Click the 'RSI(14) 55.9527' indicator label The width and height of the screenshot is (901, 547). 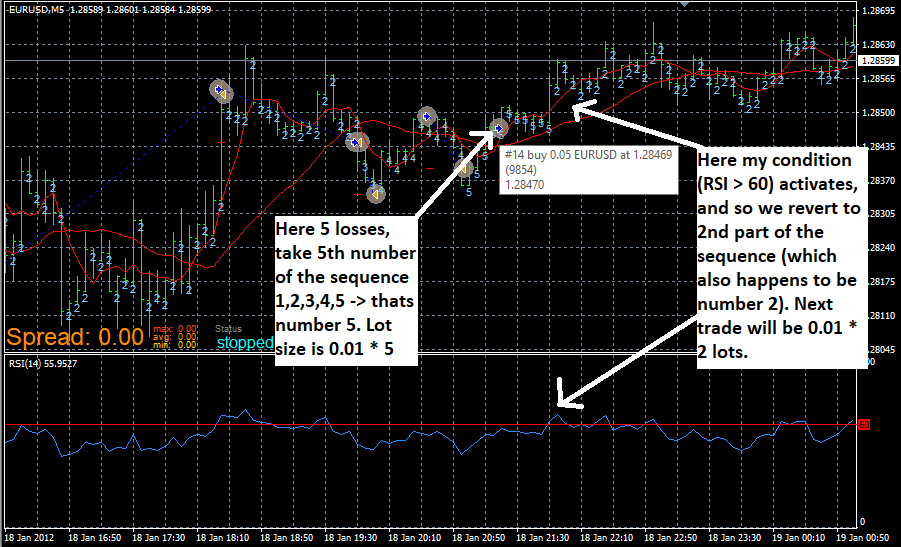[x=43, y=363]
